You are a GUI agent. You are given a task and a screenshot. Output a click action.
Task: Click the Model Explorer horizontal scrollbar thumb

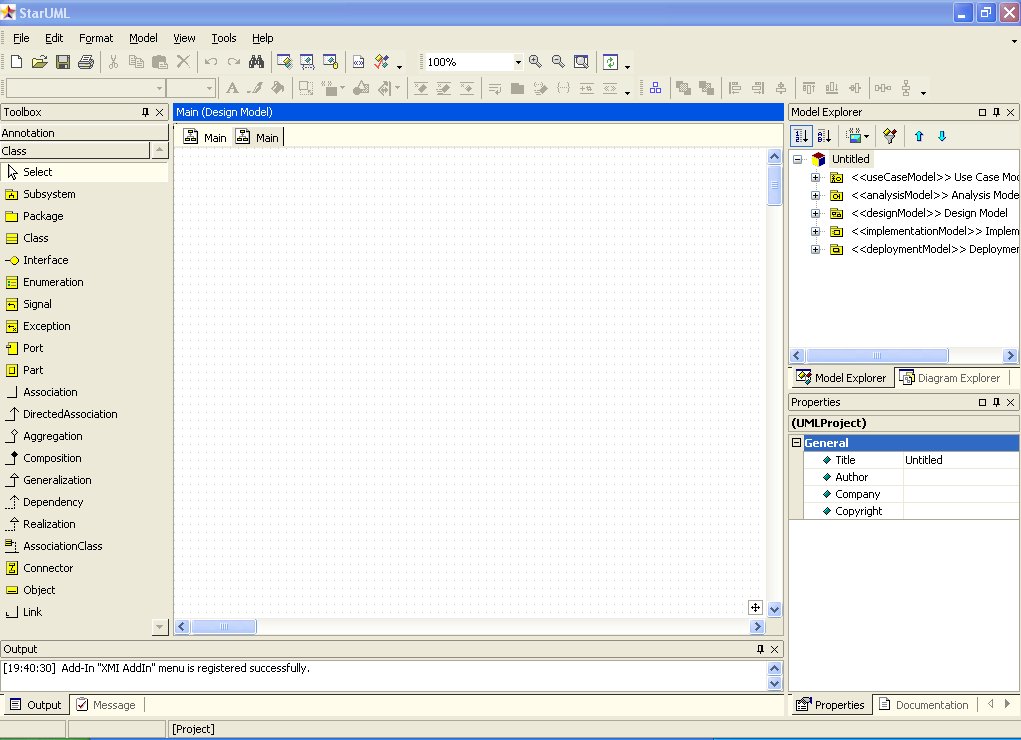(877, 356)
